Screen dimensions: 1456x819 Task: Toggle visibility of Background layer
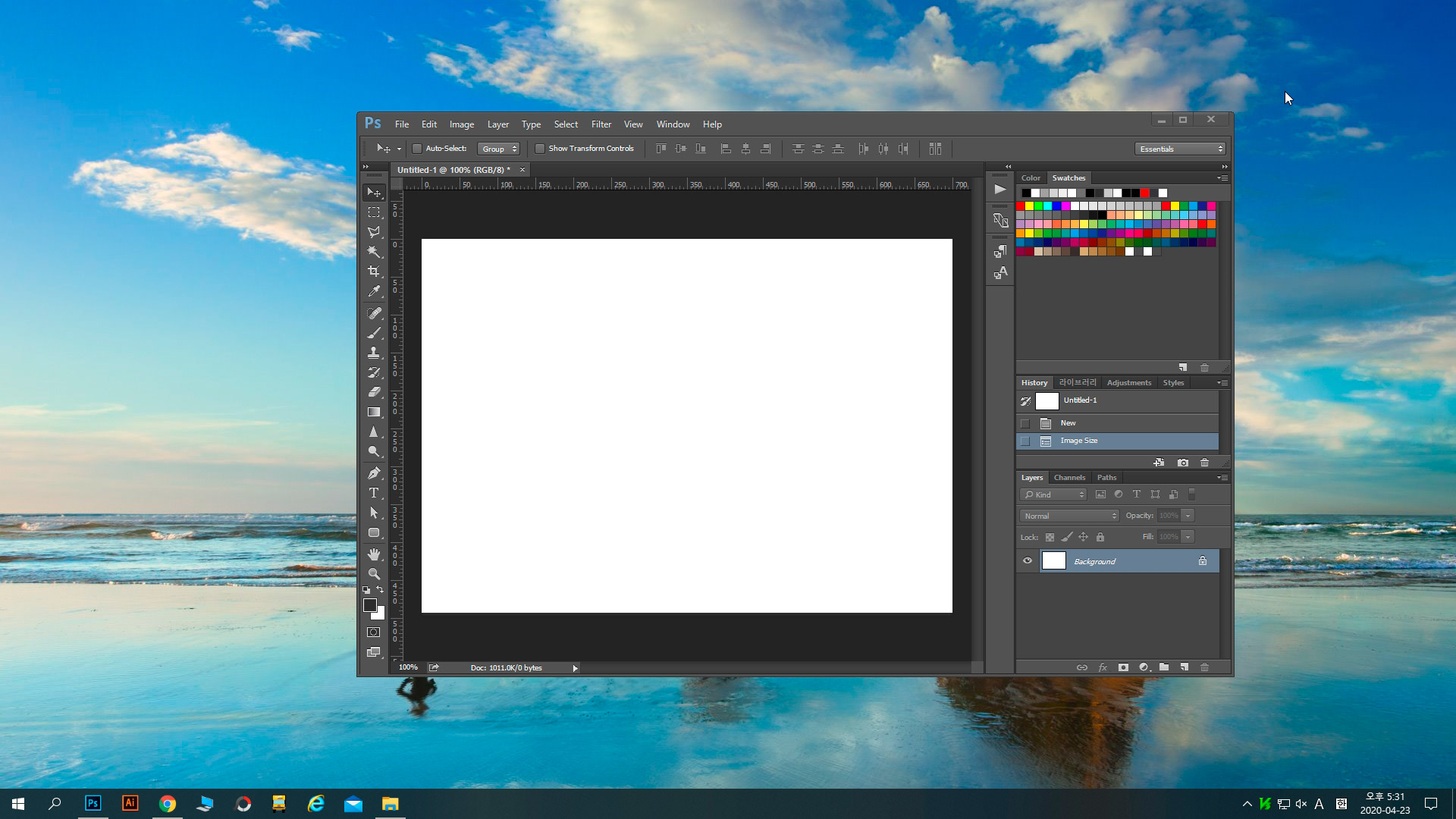(1027, 560)
